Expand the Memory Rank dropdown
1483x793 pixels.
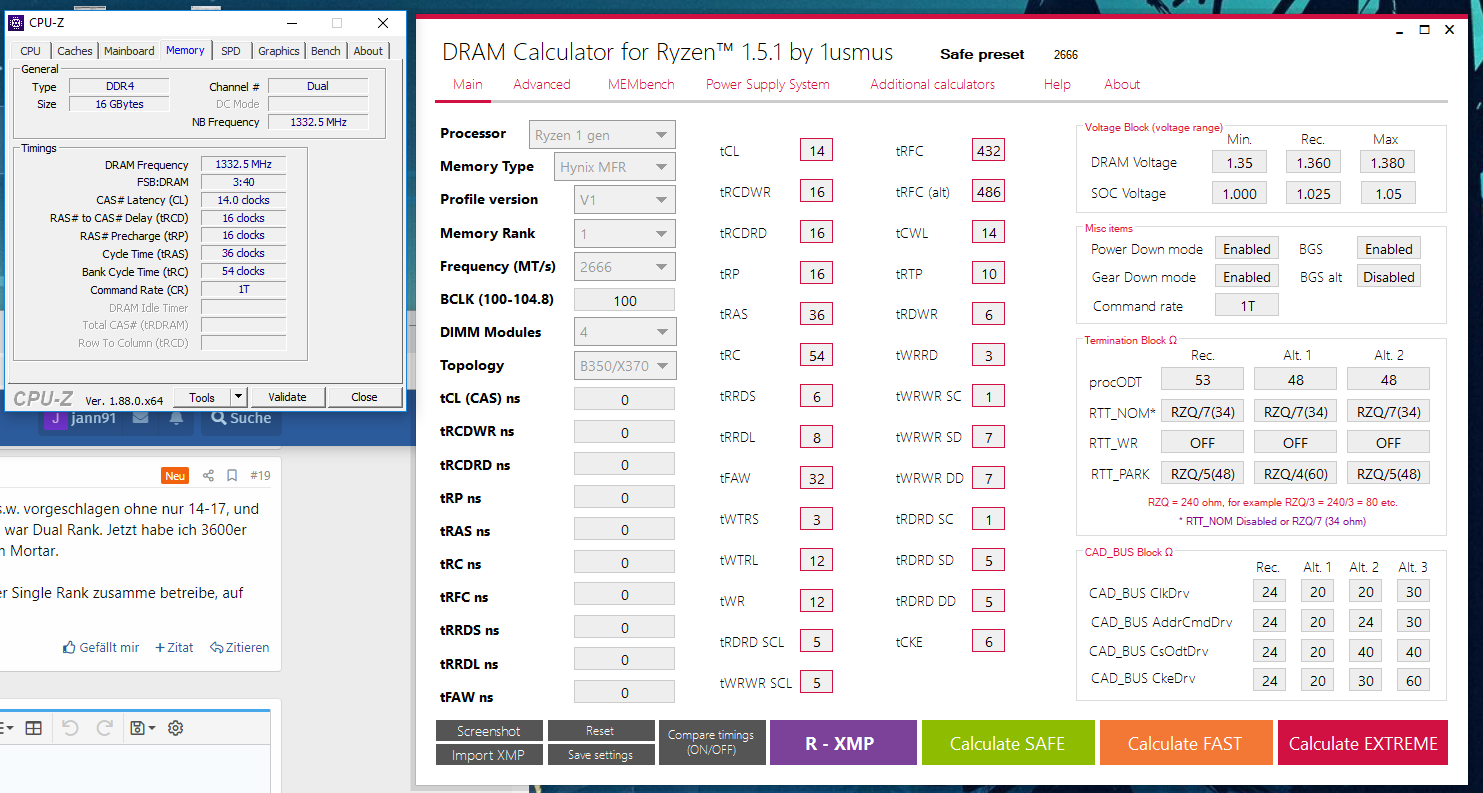point(625,234)
